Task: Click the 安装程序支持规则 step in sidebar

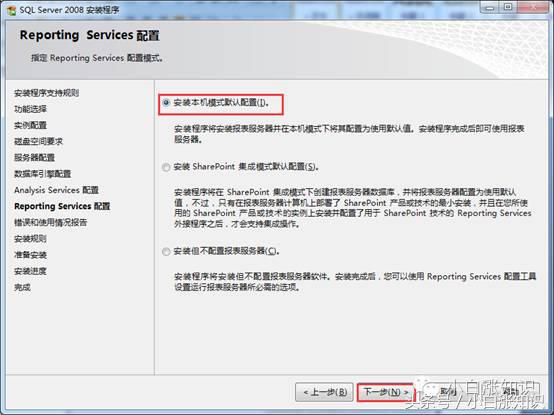Action: 46,93
